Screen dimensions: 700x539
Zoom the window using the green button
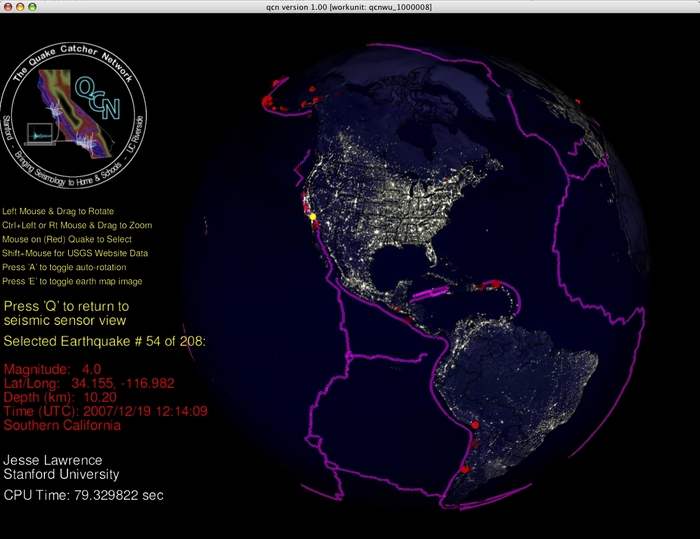33,7
